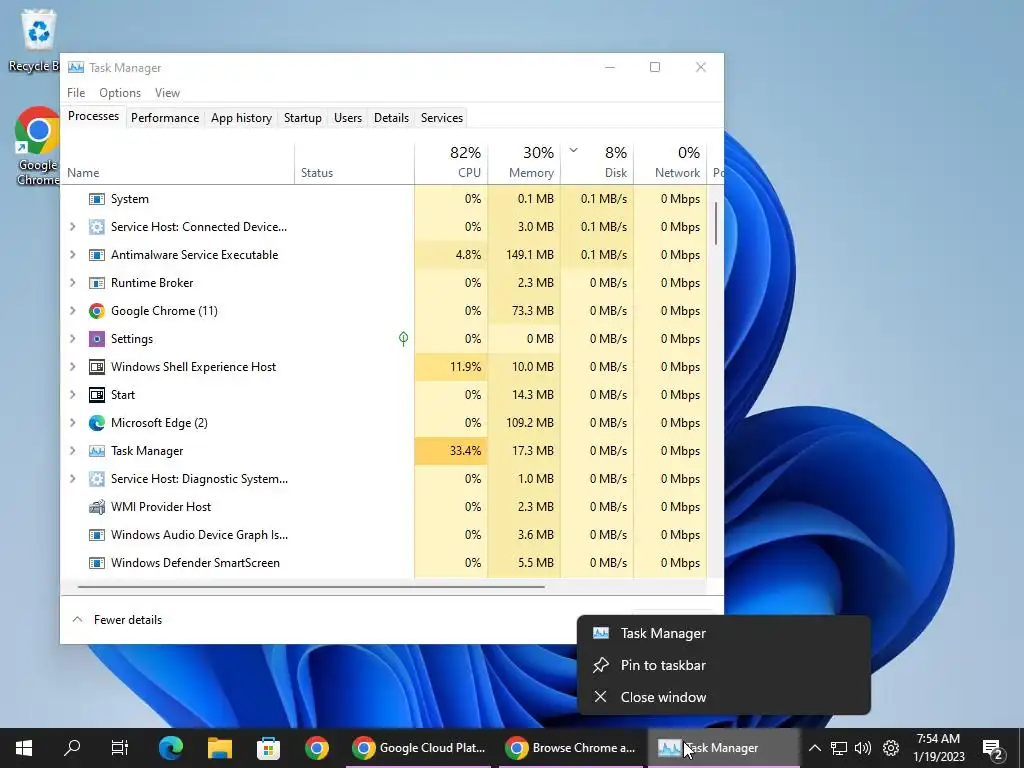Click the Google Chrome process icon in list
Image resolution: width=1024 pixels, height=768 pixels.
97,311
